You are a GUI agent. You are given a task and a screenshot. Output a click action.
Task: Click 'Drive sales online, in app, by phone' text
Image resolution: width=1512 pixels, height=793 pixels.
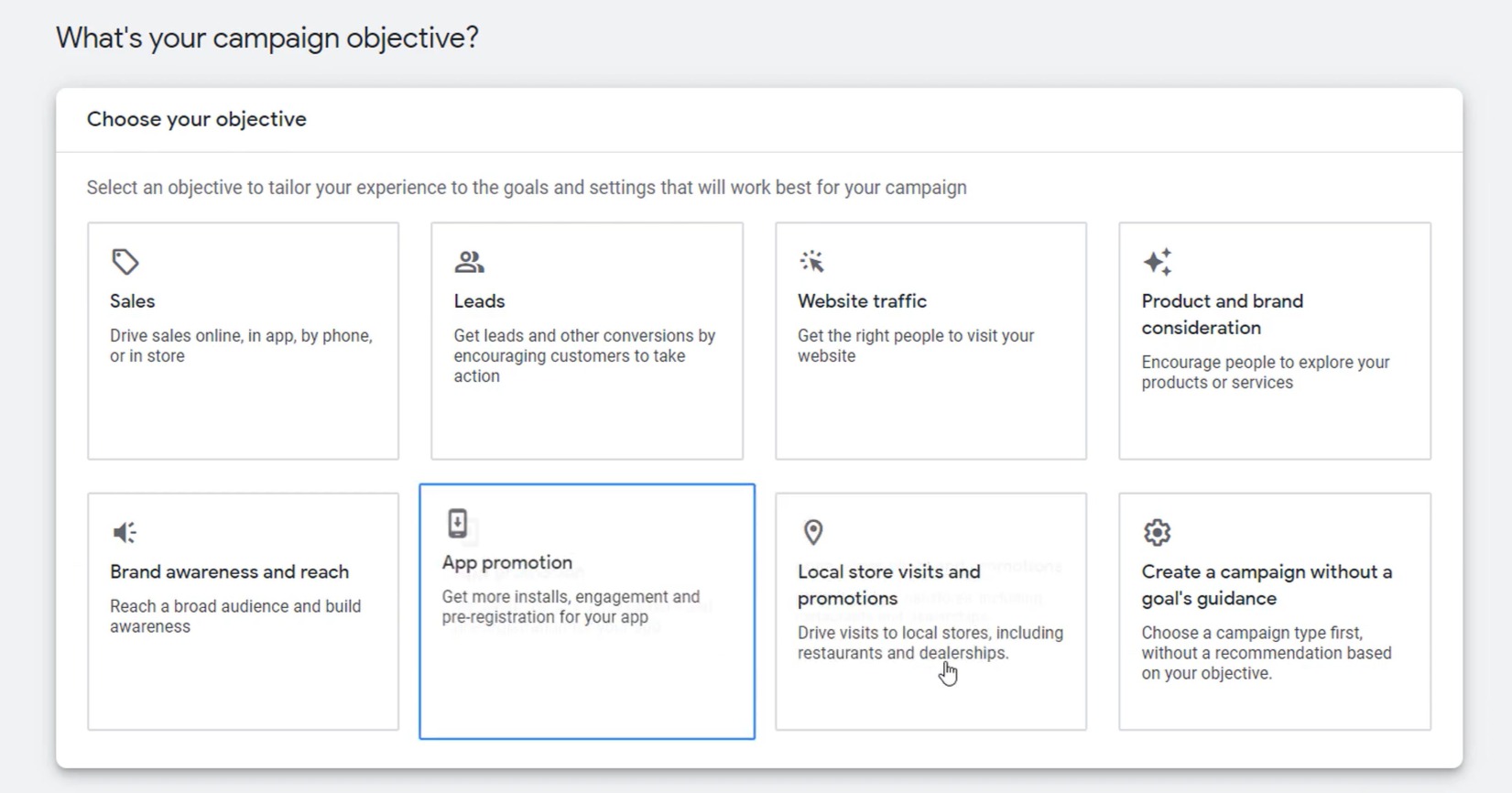[x=242, y=346]
